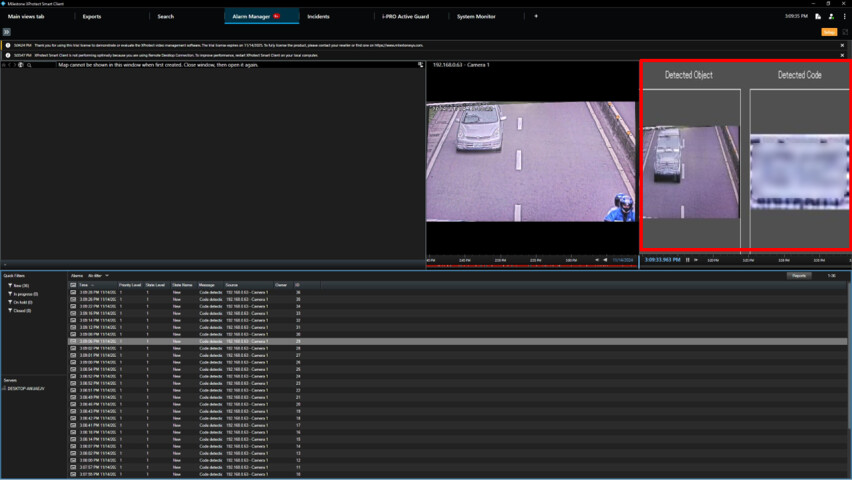Open the i-PRO Active Guard tab
The width and height of the screenshot is (852, 480).
(x=405, y=16)
